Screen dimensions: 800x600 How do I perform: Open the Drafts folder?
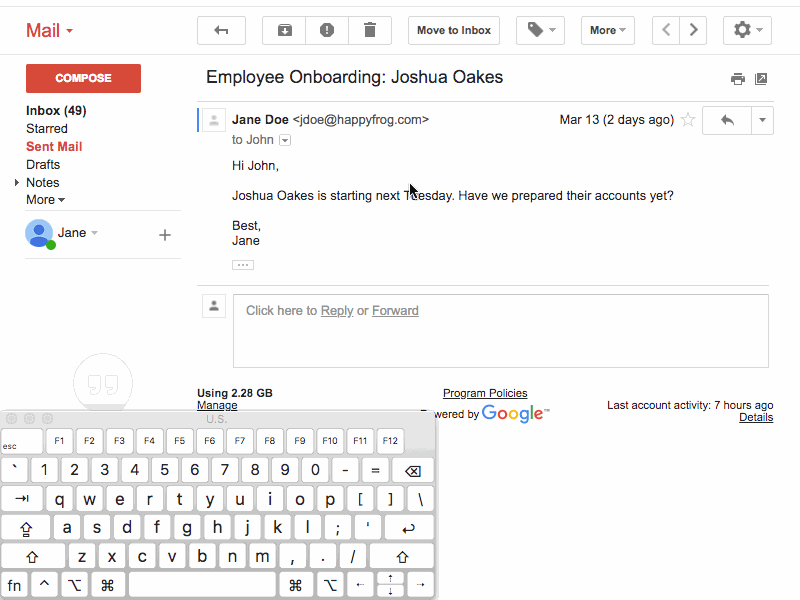[43, 164]
